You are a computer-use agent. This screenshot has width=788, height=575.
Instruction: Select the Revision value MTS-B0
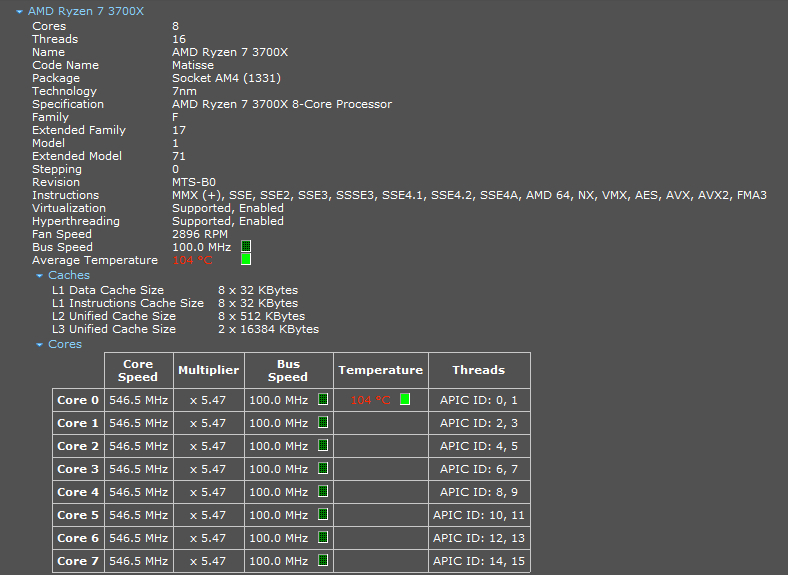194,182
